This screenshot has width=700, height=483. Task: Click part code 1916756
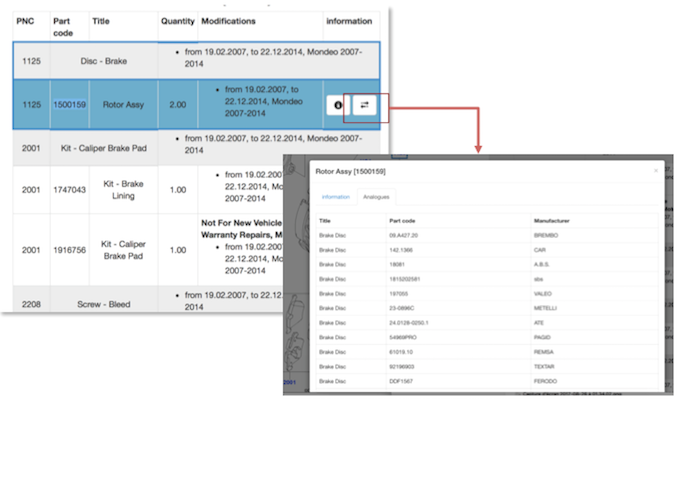(x=70, y=250)
